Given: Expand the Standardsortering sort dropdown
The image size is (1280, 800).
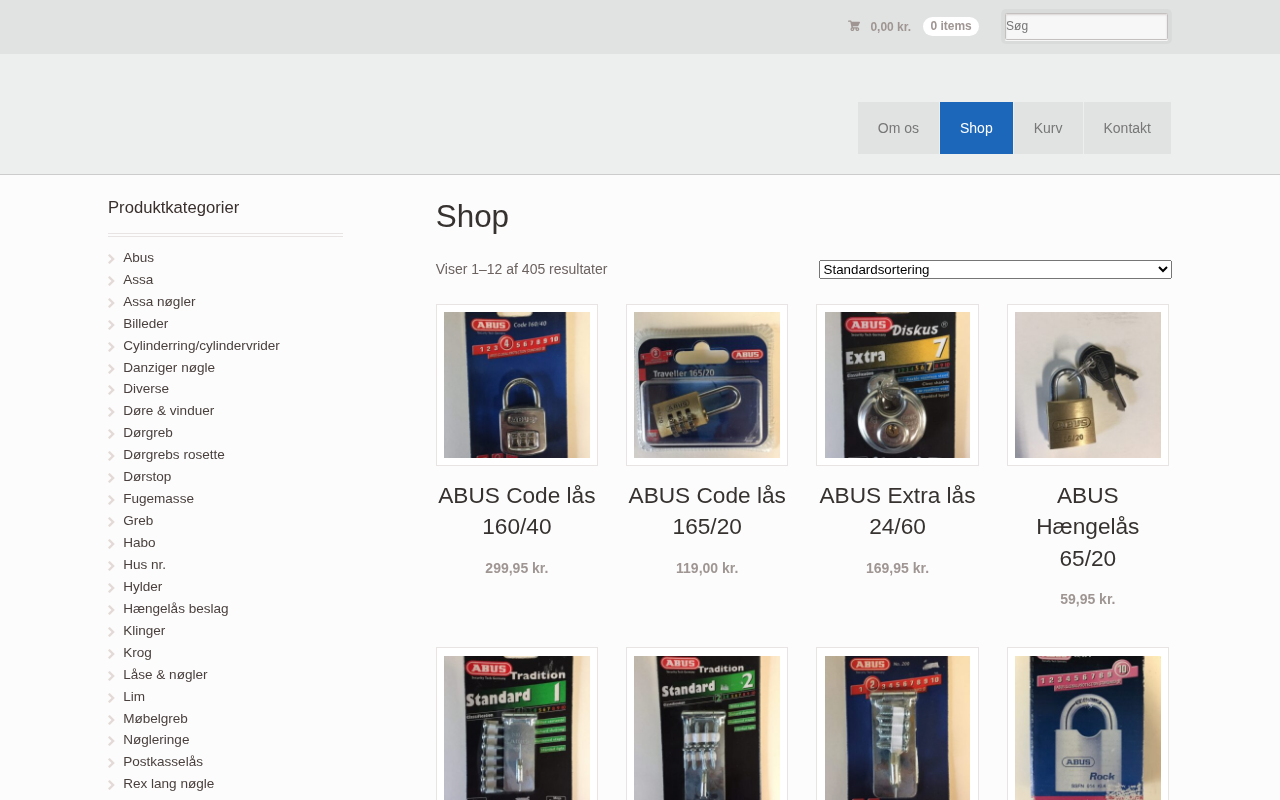Looking at the screenshot, I should tap(995, 269).
